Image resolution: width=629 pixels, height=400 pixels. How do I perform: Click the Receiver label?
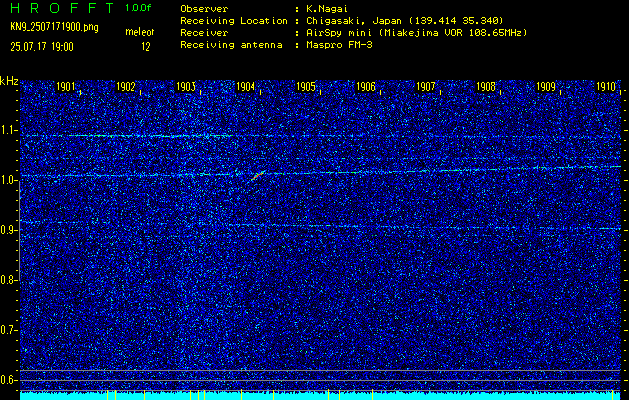pos(204,32)
